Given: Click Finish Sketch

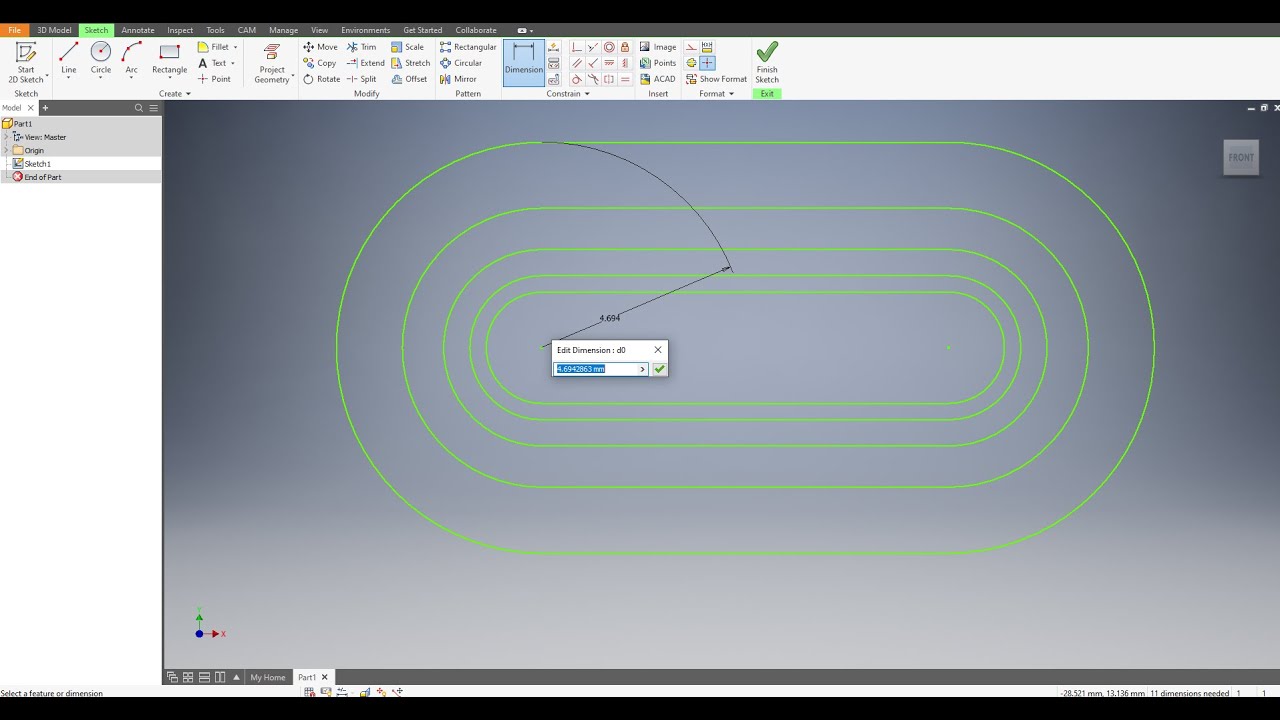Looking at the screenshot, I should click(767, 62).
